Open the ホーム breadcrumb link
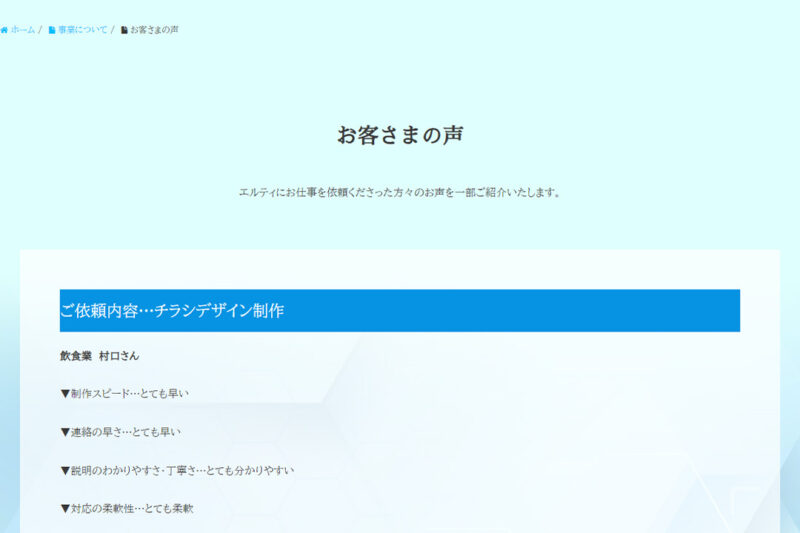This screenshot has height=533, width=800. 22,30
